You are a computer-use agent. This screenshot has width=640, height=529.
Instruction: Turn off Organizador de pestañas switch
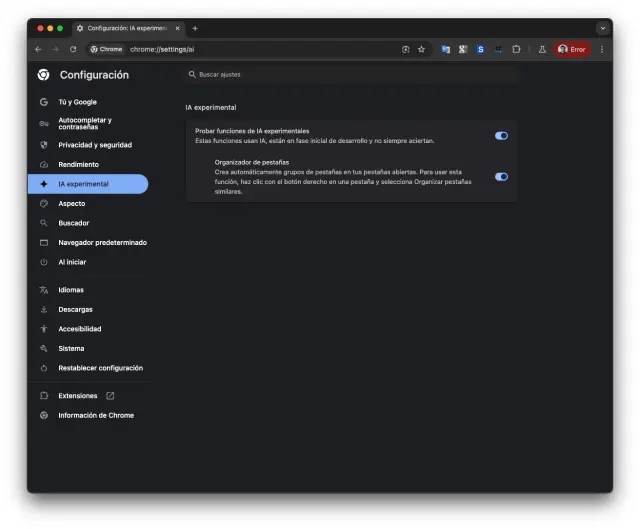point(501,176)
